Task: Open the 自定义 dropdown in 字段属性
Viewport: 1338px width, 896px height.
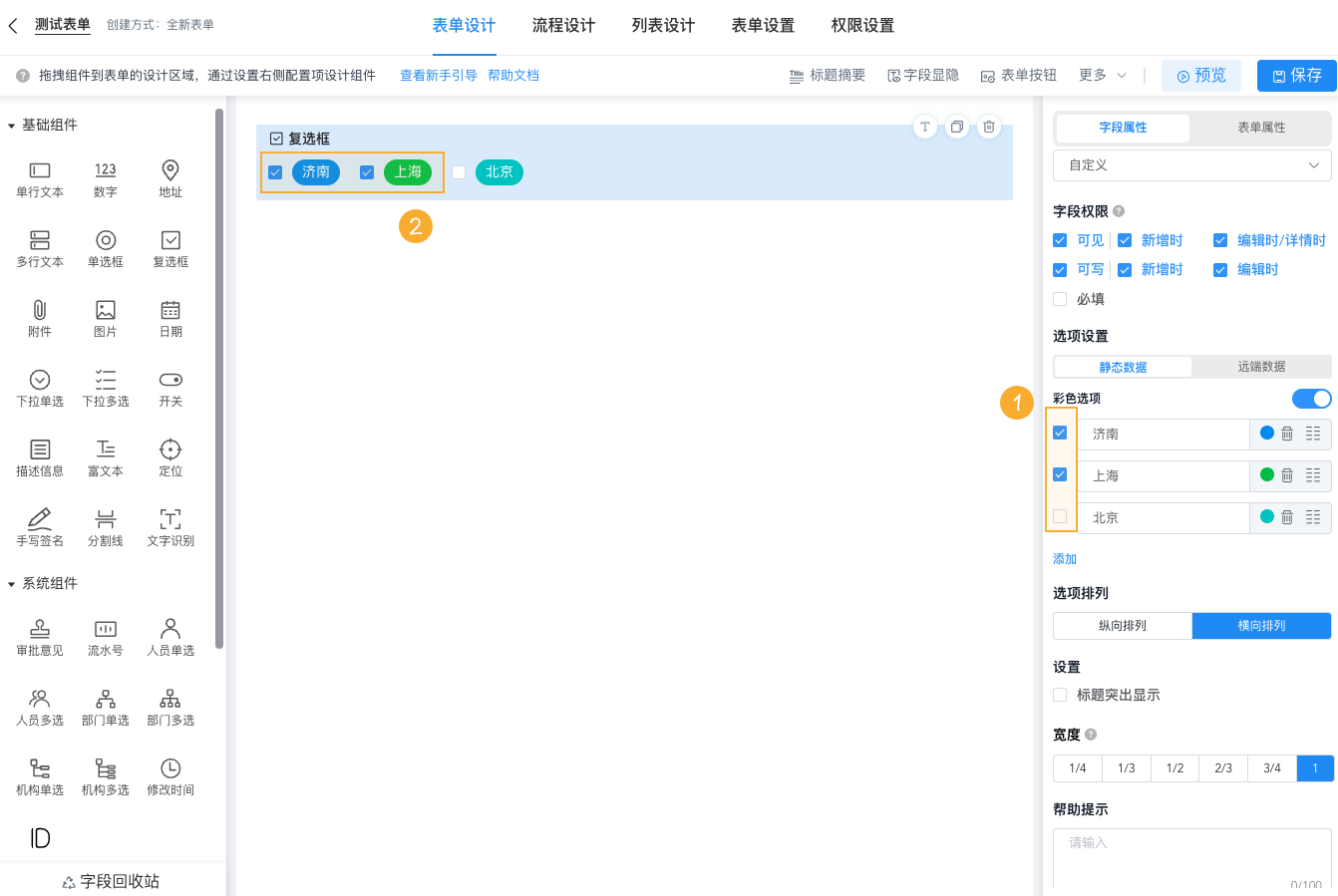Action: coord(1192,164)
